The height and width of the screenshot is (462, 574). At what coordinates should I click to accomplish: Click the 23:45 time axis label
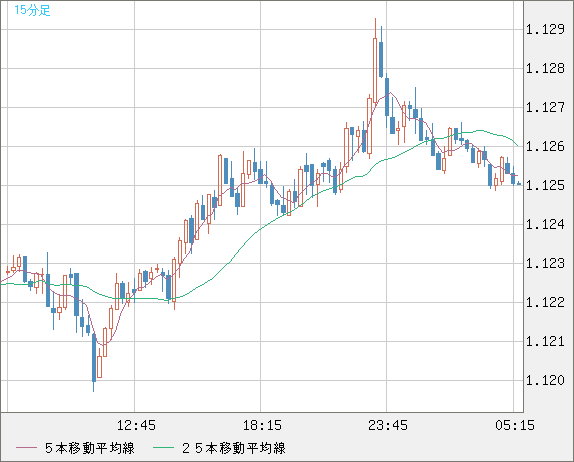click(x=388, y=425)
